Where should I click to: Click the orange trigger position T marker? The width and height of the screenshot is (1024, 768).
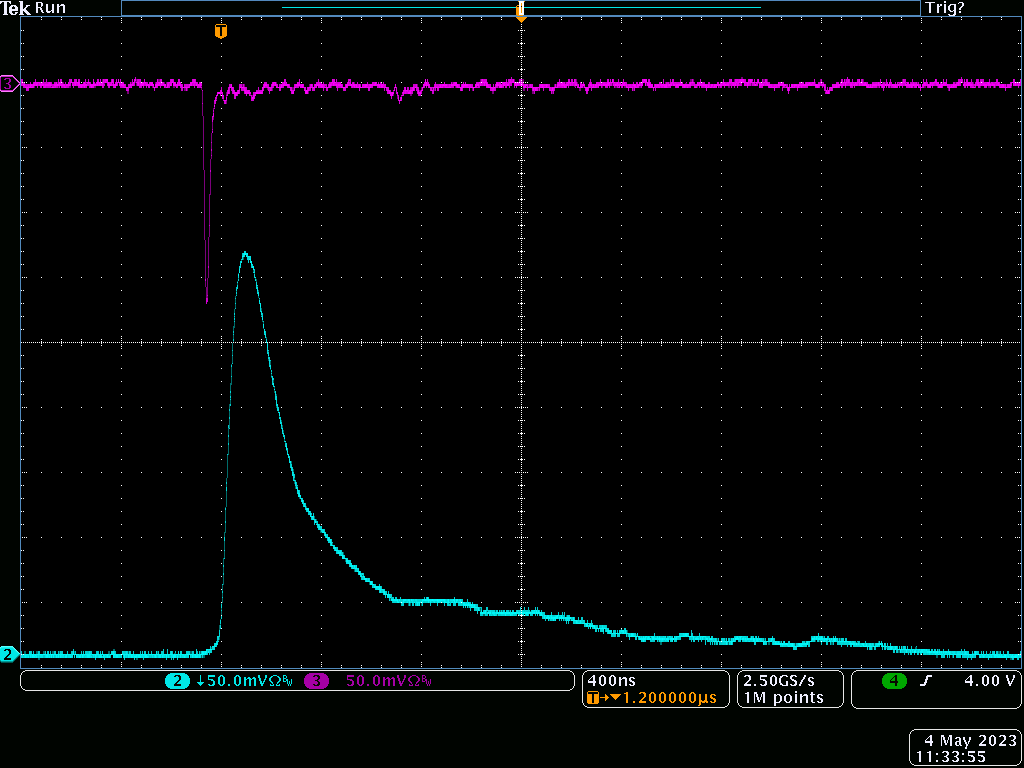click(221, 32)
